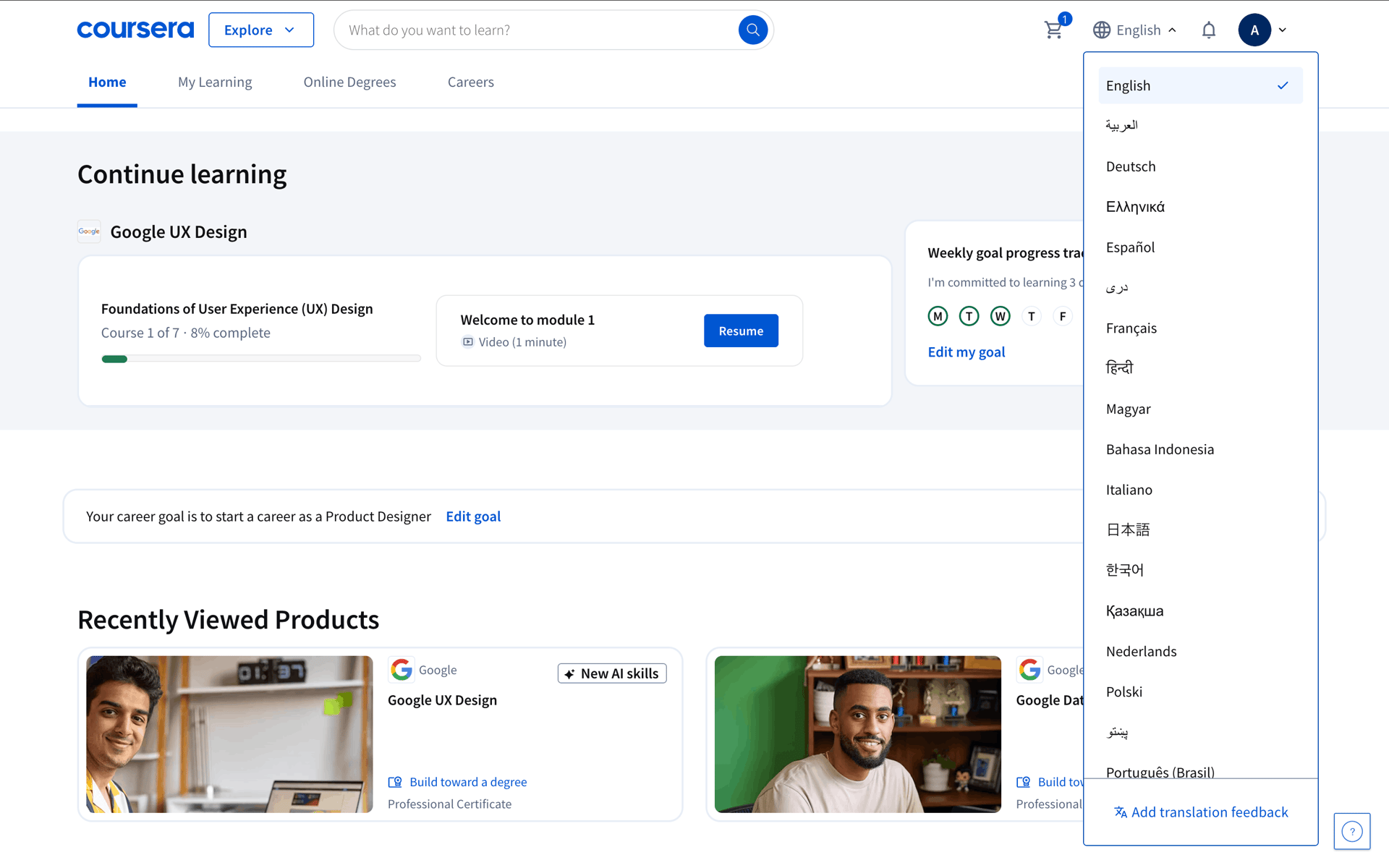Click the Monday goal circle M
Screen dimensions: 1389x868
tap(938, 316)
